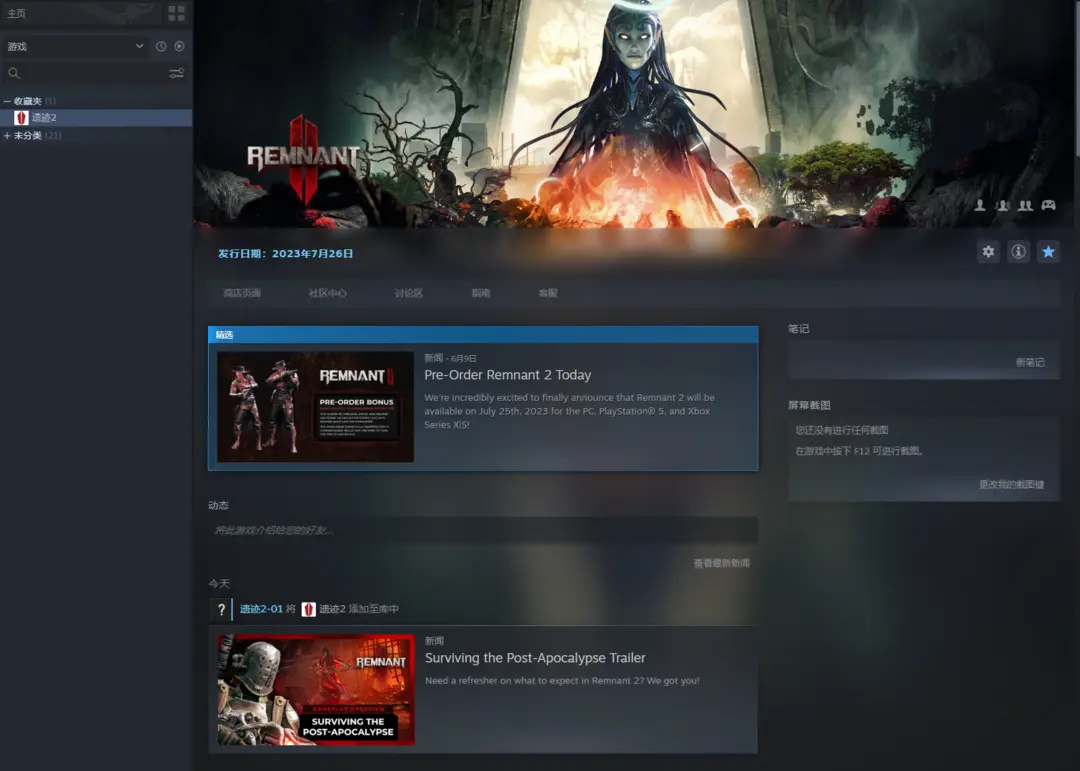Click the 笔记 section heading
1080x771 pixels.
(798, 329)
